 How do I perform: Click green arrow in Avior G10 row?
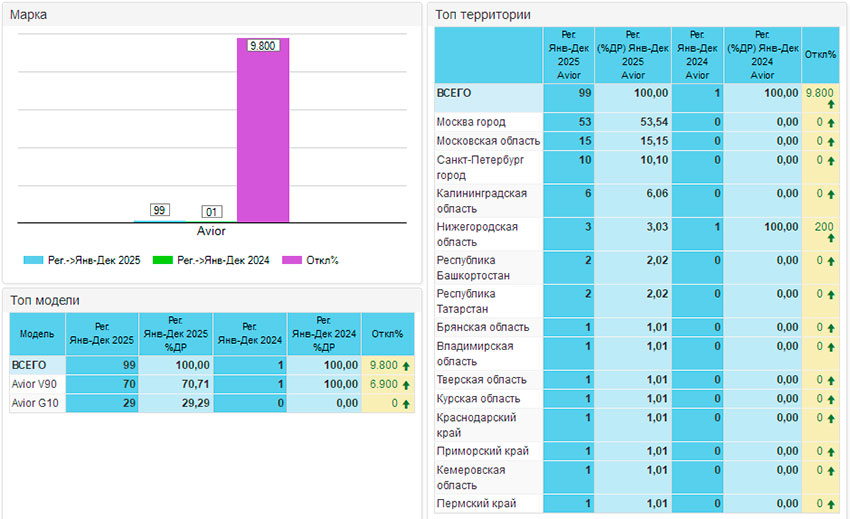pos(406,403)
